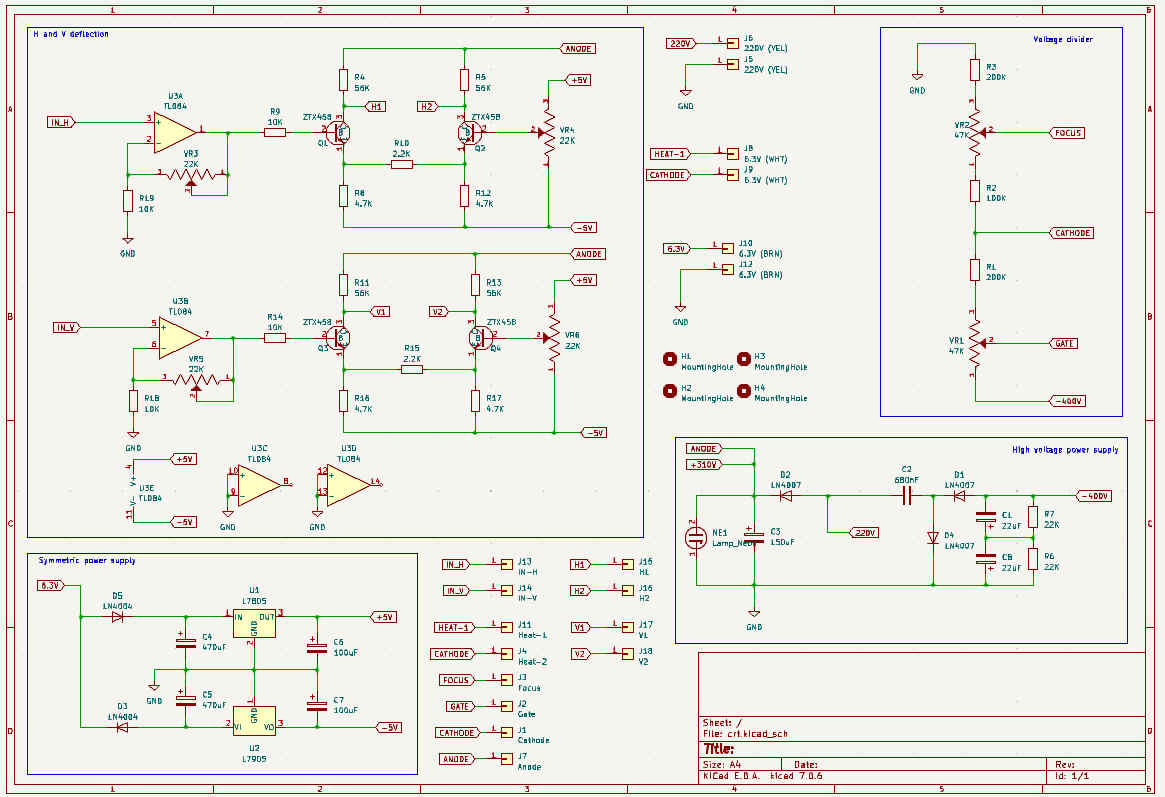Select the +310V label in high voltage supply
Screen dimensions: 1165x797
pos(704,464)
